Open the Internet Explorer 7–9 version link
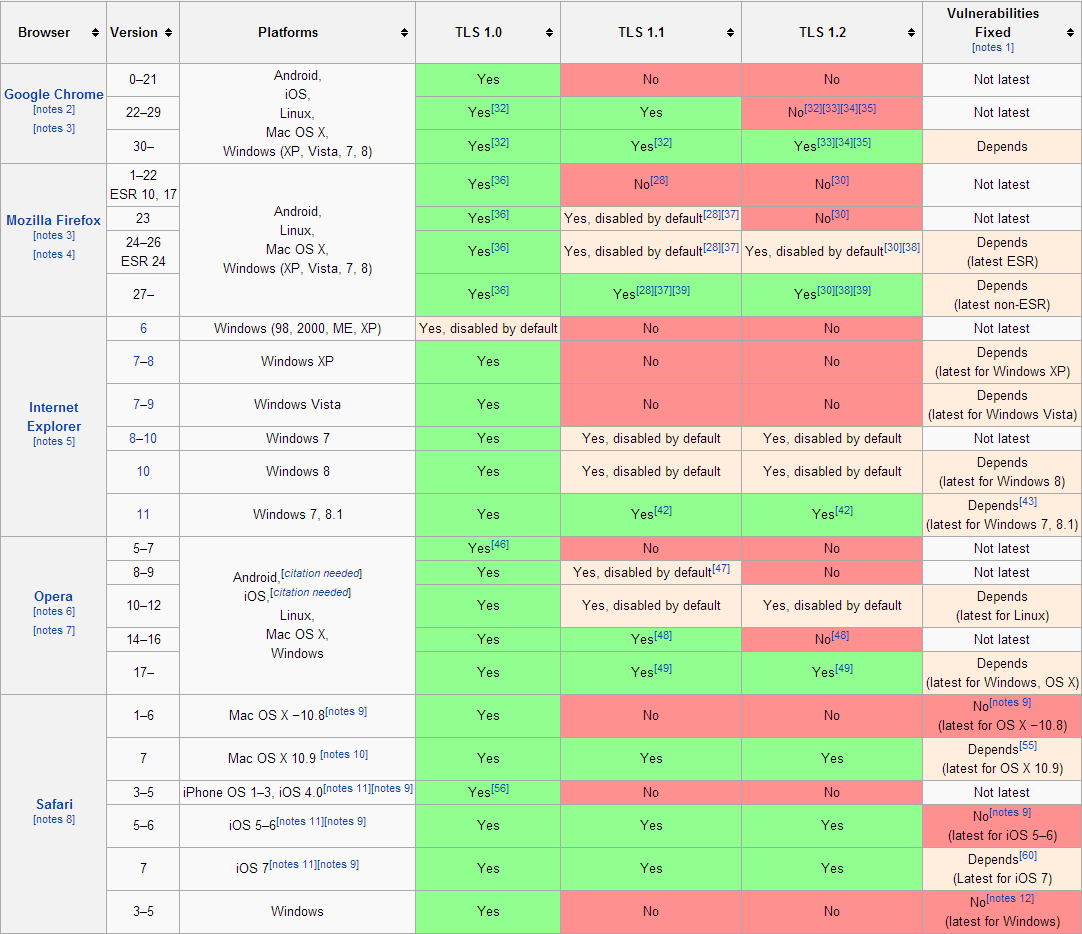Viewport: 1082px width, 934px height. click(144, 404)
